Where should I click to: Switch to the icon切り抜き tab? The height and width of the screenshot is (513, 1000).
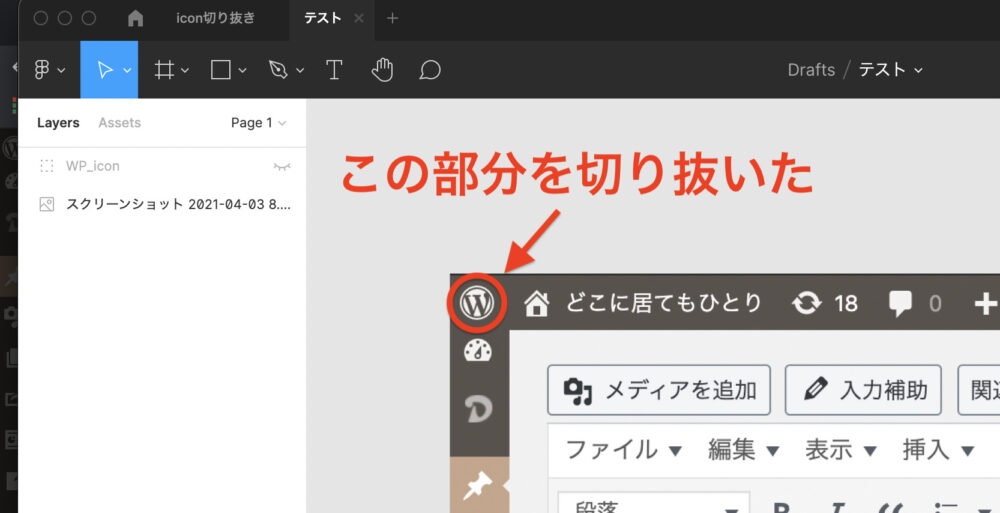[216, 18]
